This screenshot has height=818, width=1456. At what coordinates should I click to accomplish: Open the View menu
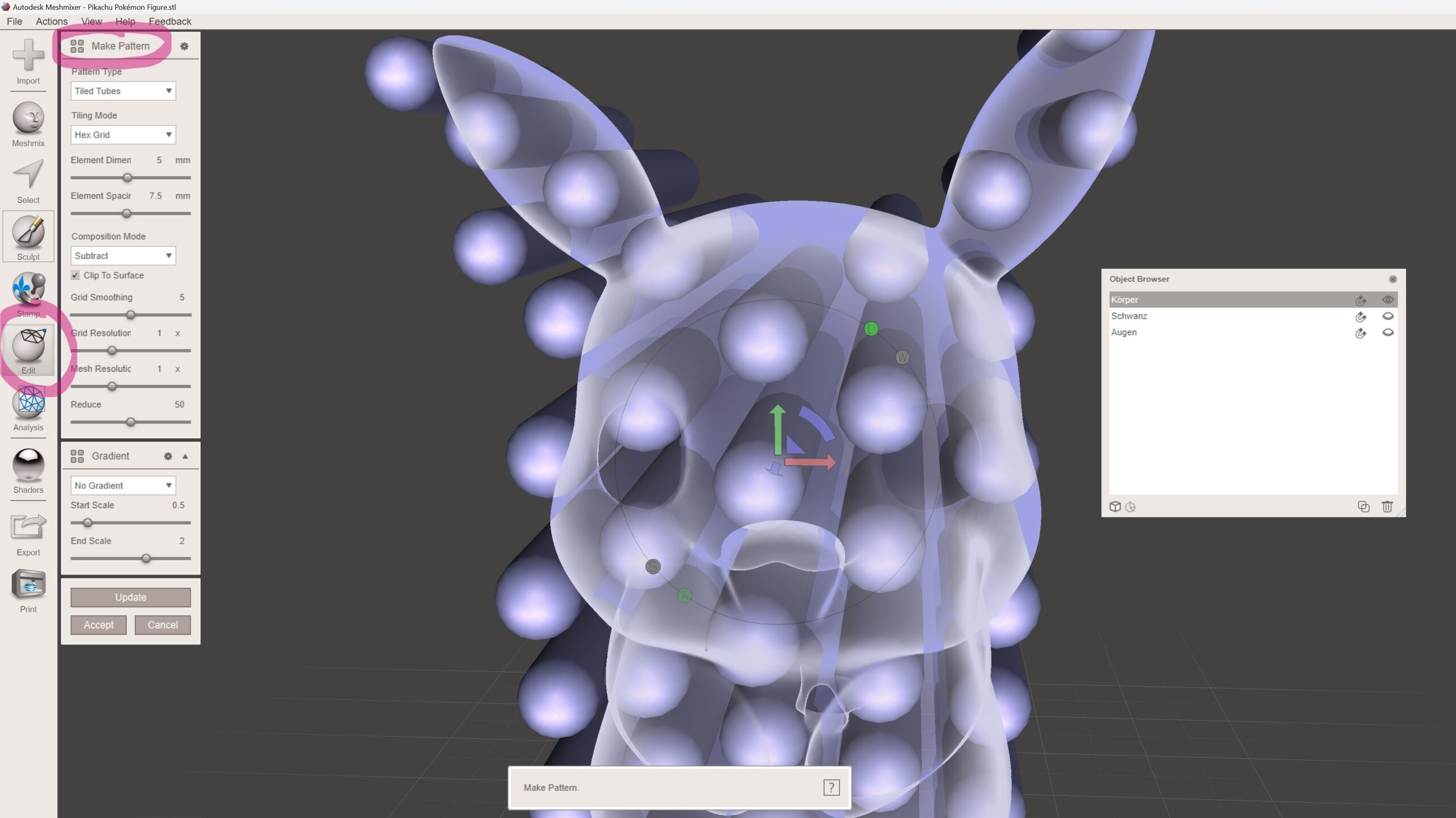pos(91,22)
